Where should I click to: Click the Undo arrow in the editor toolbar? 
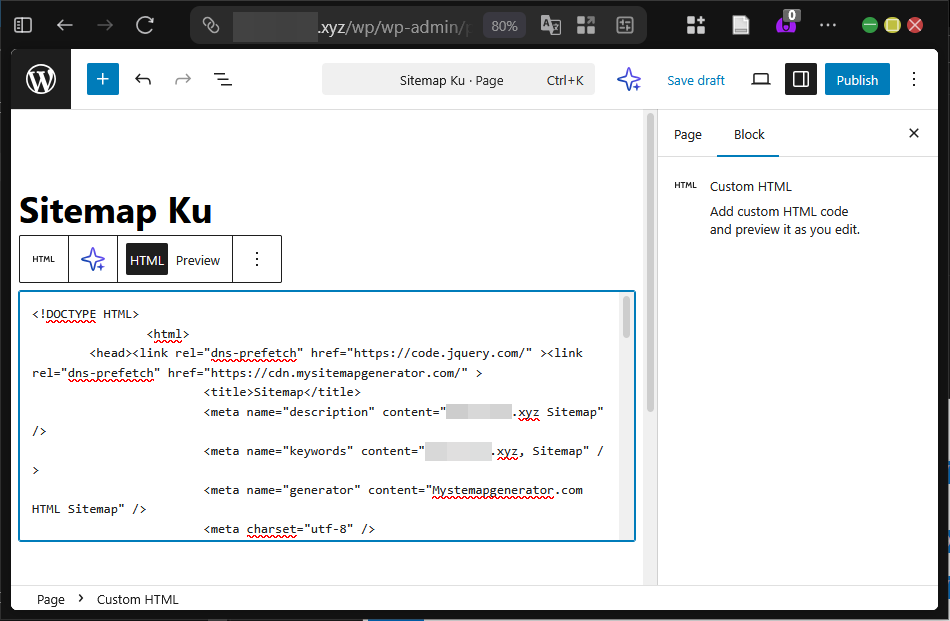143,79
